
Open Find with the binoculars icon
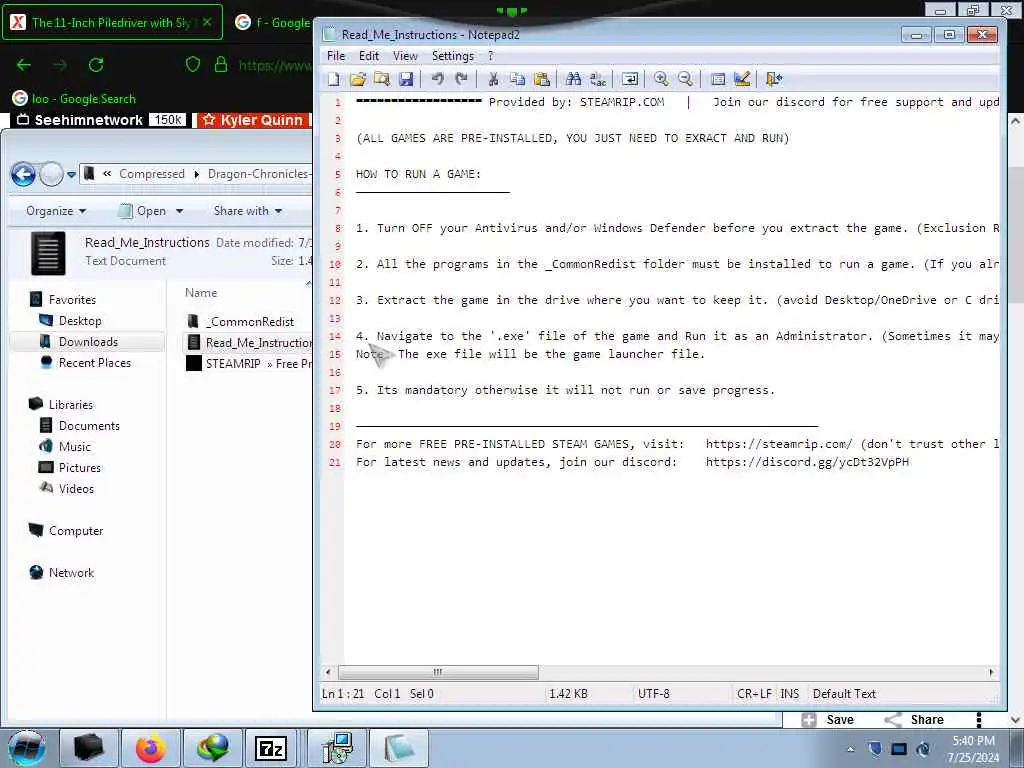point(573,79)
